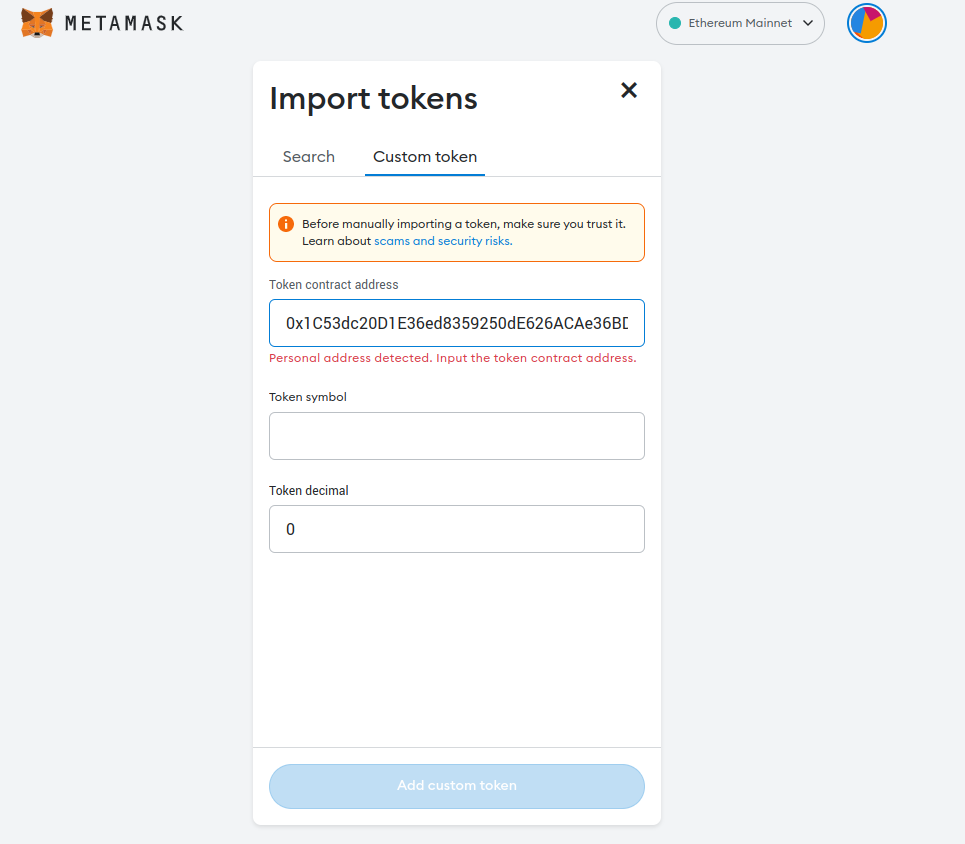
Task: Focus the Token symbol input
Action: 456,436
